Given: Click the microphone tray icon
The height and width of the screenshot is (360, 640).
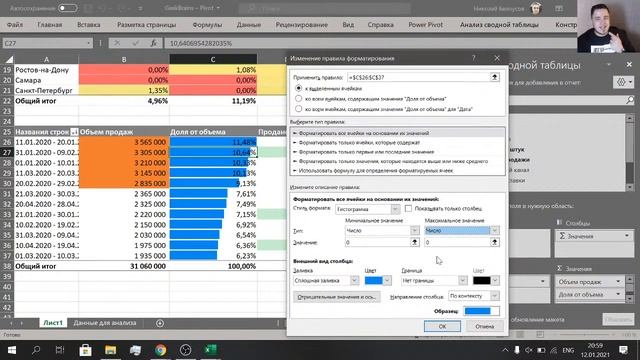Looking at the screenshot, I should (517, 350).
